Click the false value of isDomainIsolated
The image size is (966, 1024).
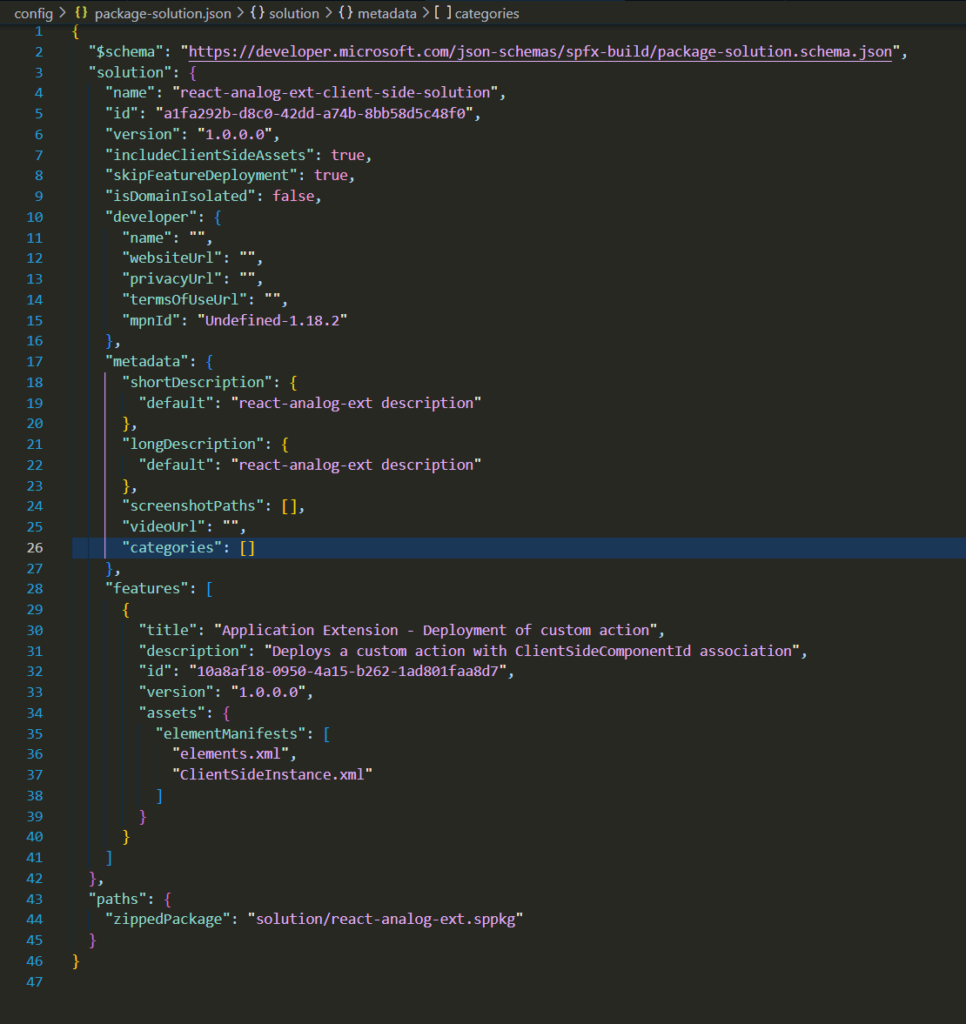tap(296, 196)
